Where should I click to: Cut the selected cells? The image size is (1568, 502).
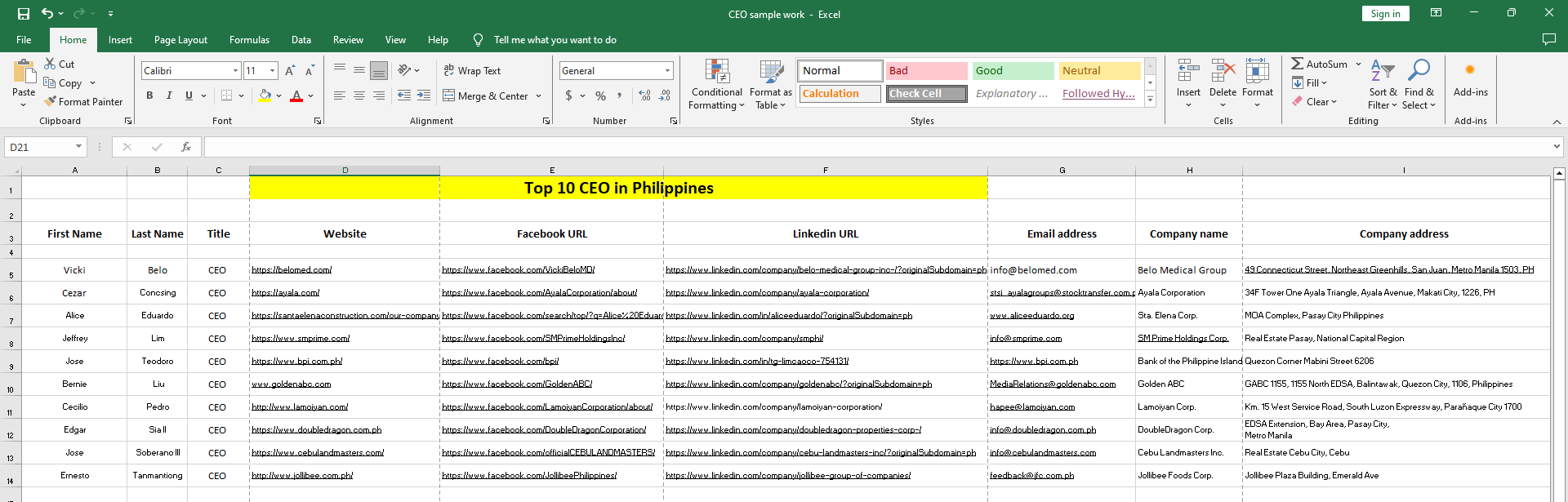pos(59,64)
